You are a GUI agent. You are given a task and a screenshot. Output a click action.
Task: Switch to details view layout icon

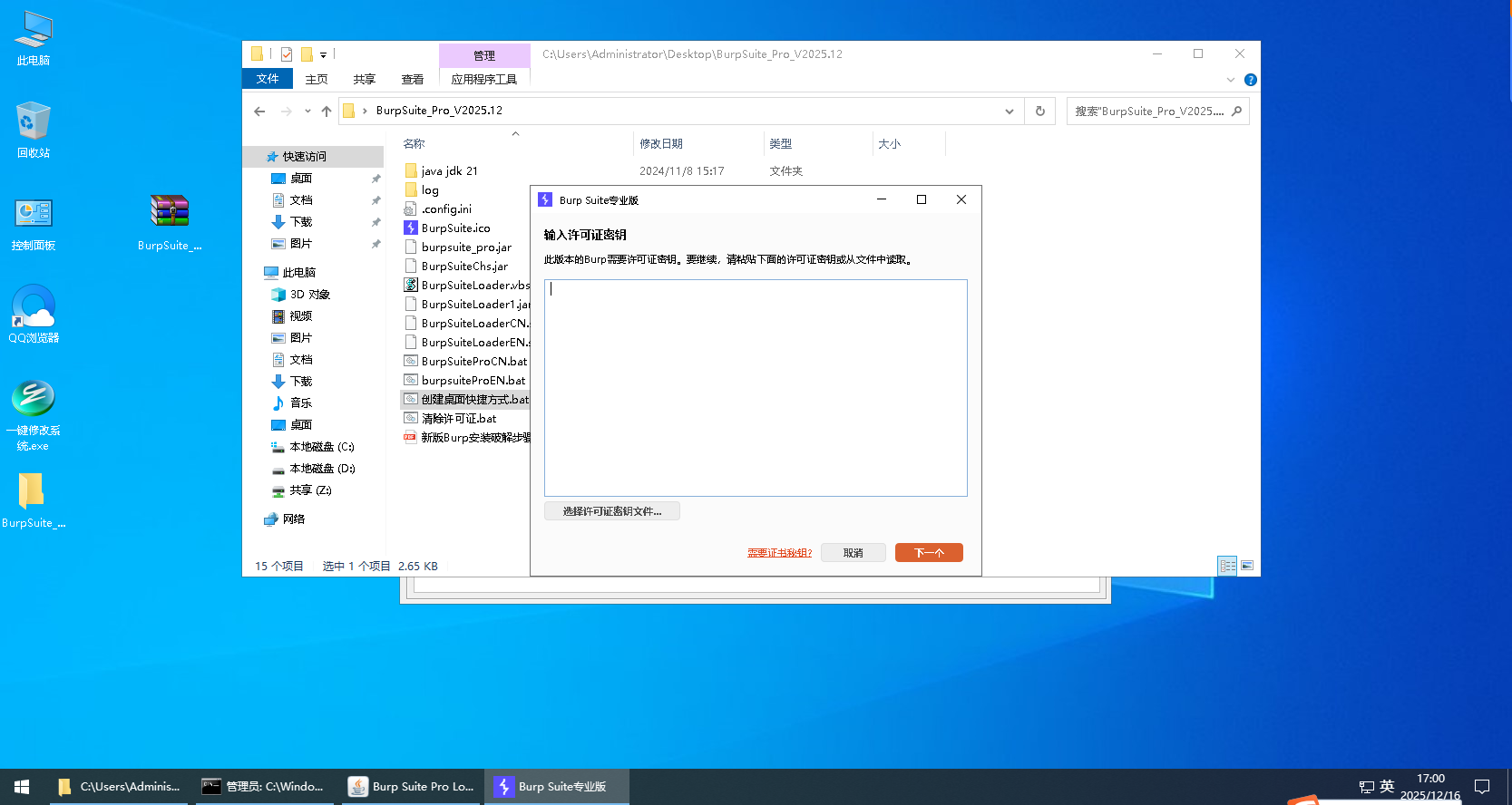[1227, 566]
